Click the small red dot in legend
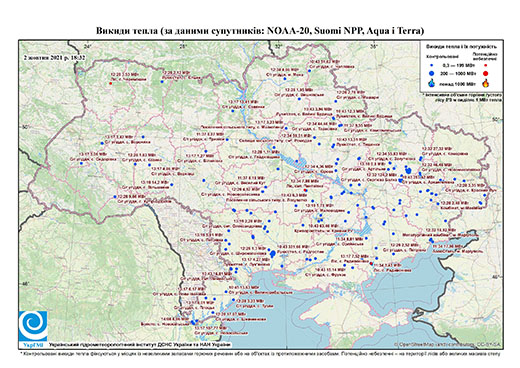The height and width of the screenshot is (368, 520). (486, 66)
